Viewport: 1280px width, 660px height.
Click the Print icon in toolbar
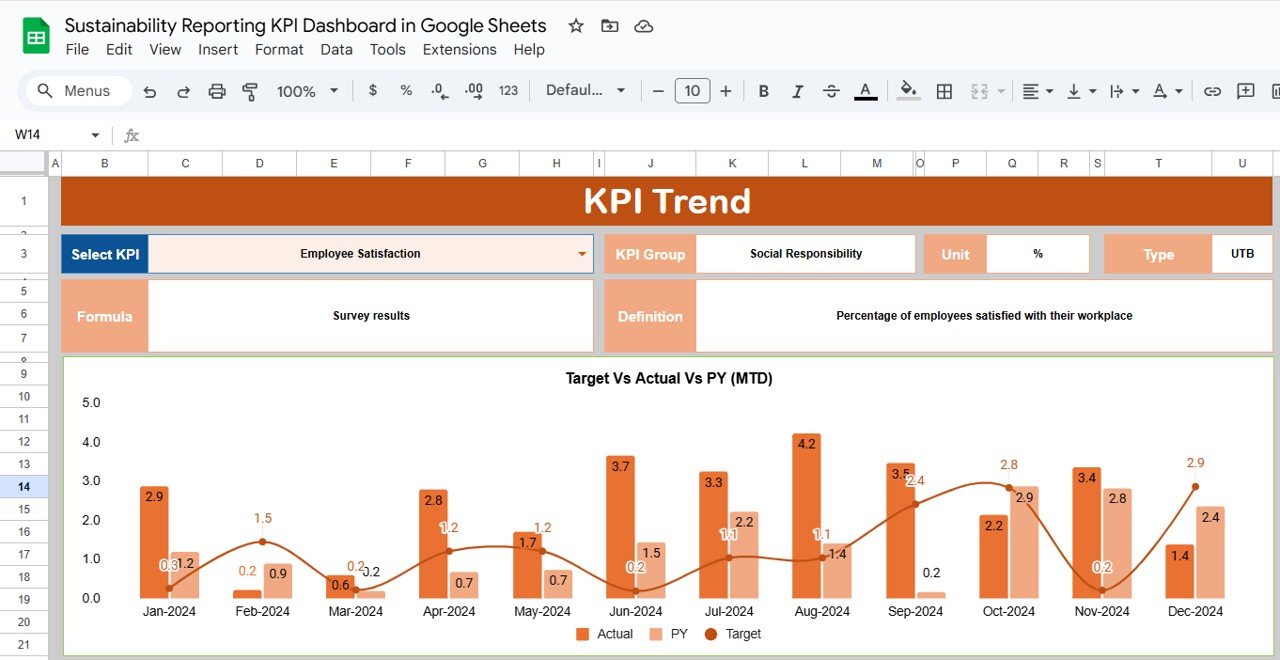(x=217, y=91)
